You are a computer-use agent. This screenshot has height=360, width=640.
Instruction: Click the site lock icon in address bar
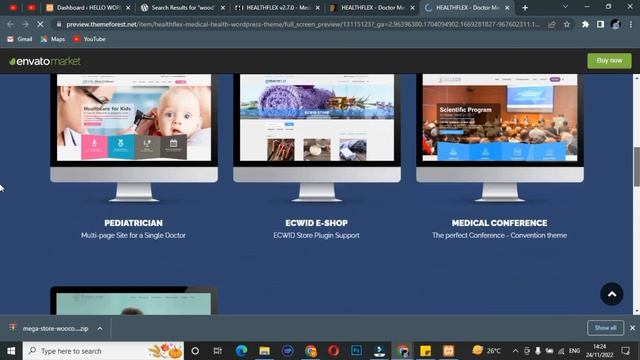pos(59,24)
